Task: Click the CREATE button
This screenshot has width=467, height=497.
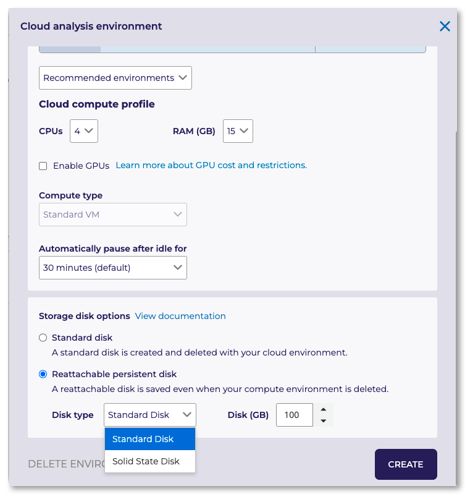Action: tap(406, 464)
